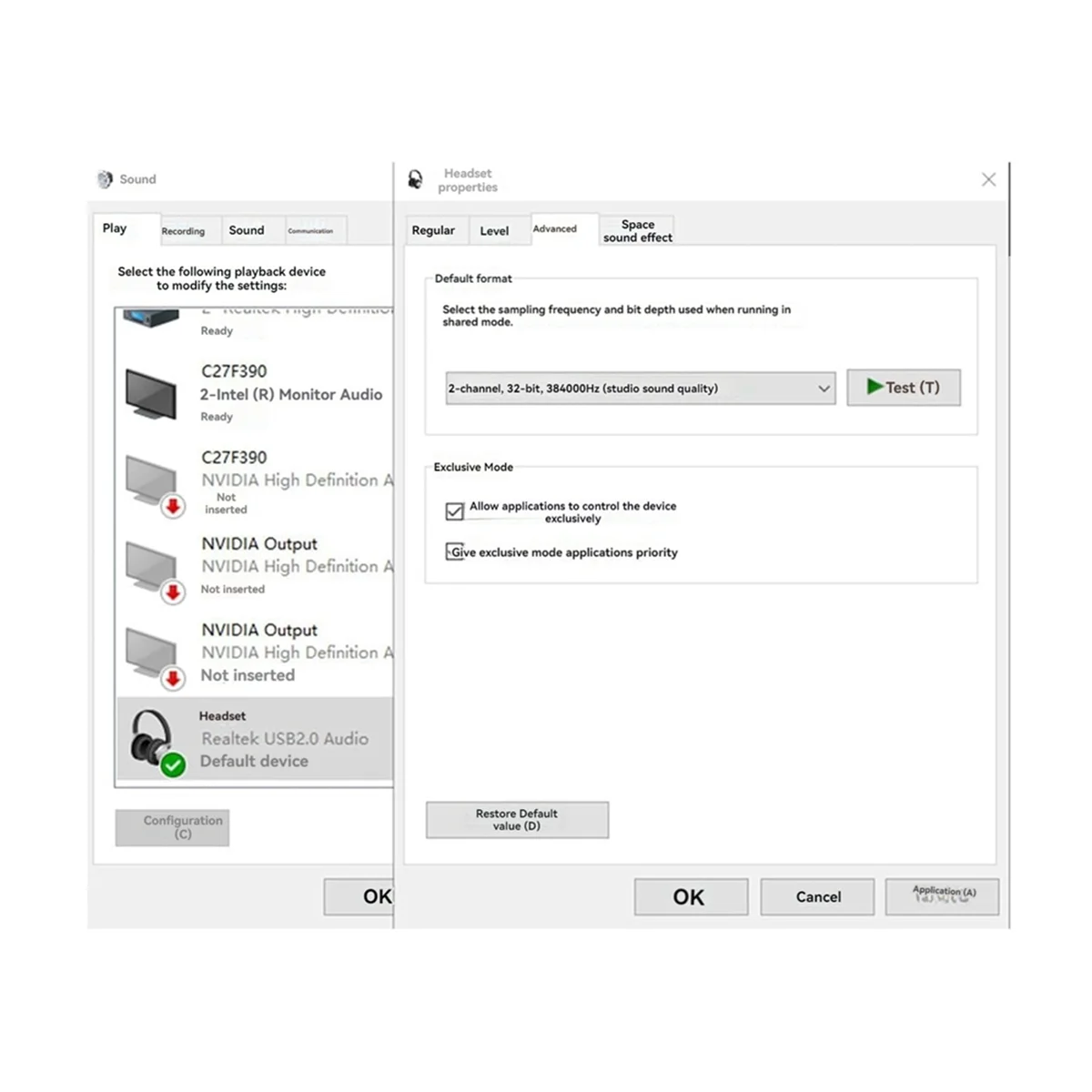Viewport: 1092px width, 1092px height.
Task: Select the C27F390 NVIDIA monitor icon
Action: pyautogui.click(x=154, y=485)
